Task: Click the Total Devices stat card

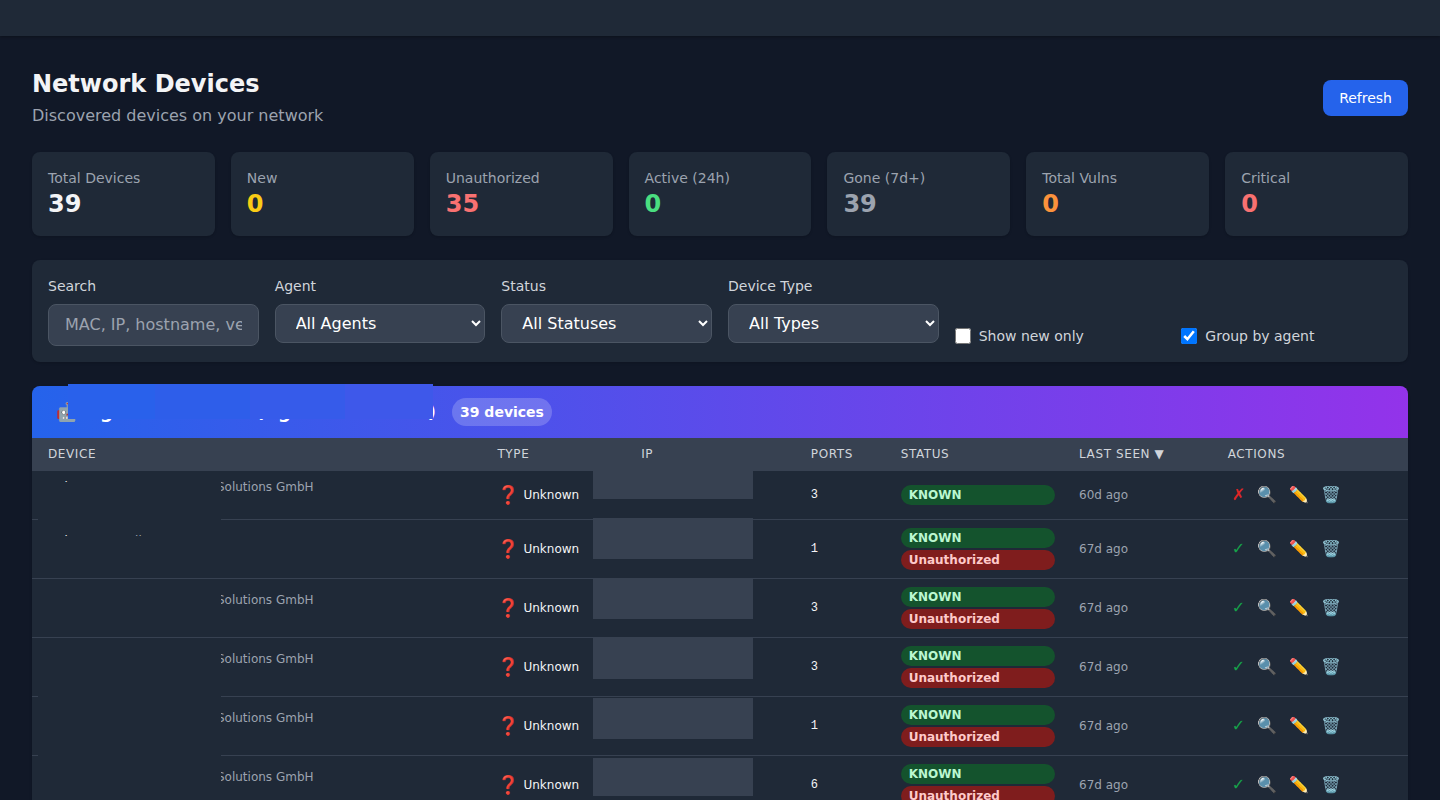Action: point(123,194)
